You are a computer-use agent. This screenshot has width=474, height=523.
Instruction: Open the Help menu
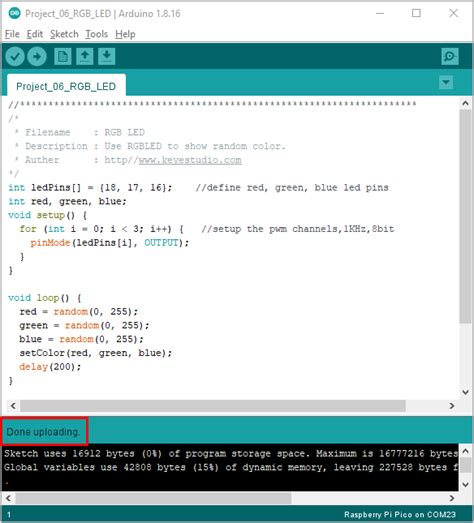point(125,34)
